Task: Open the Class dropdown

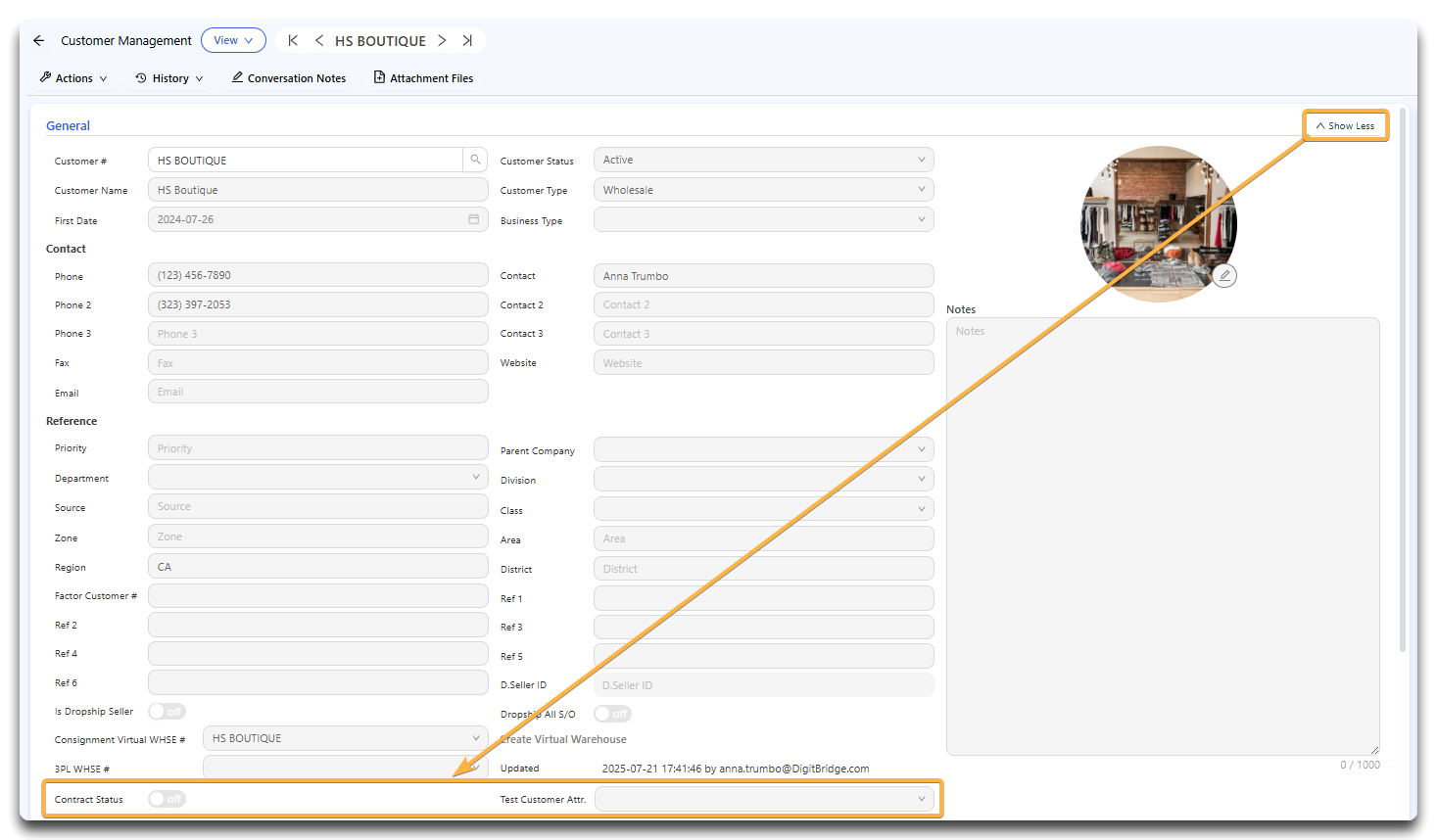Action: click(764, 509)
